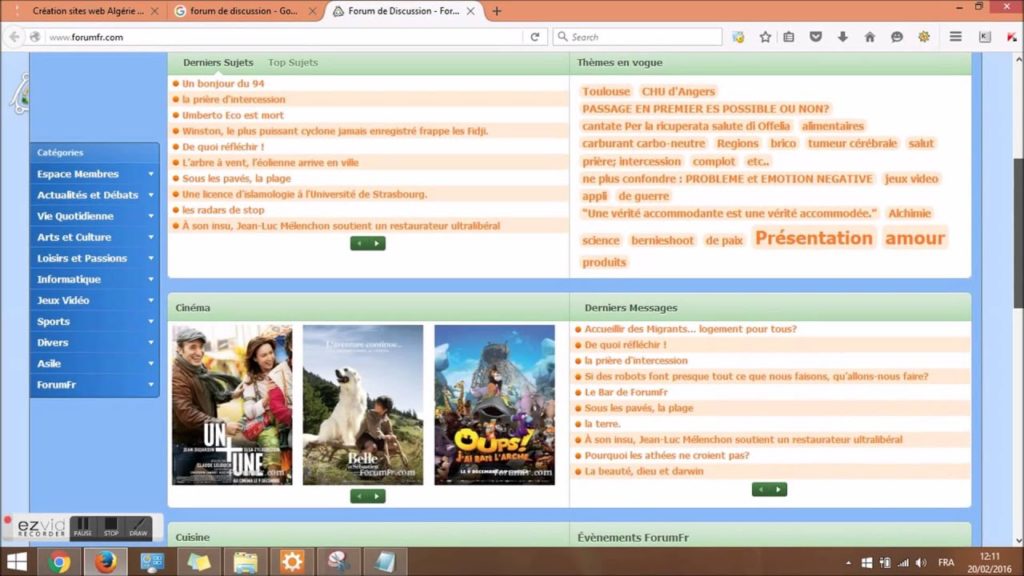Image resolution: width=1024 pixels, height=576 pixels.
Task: Open the file explorer taskbar icon
Action: point(246,562)
